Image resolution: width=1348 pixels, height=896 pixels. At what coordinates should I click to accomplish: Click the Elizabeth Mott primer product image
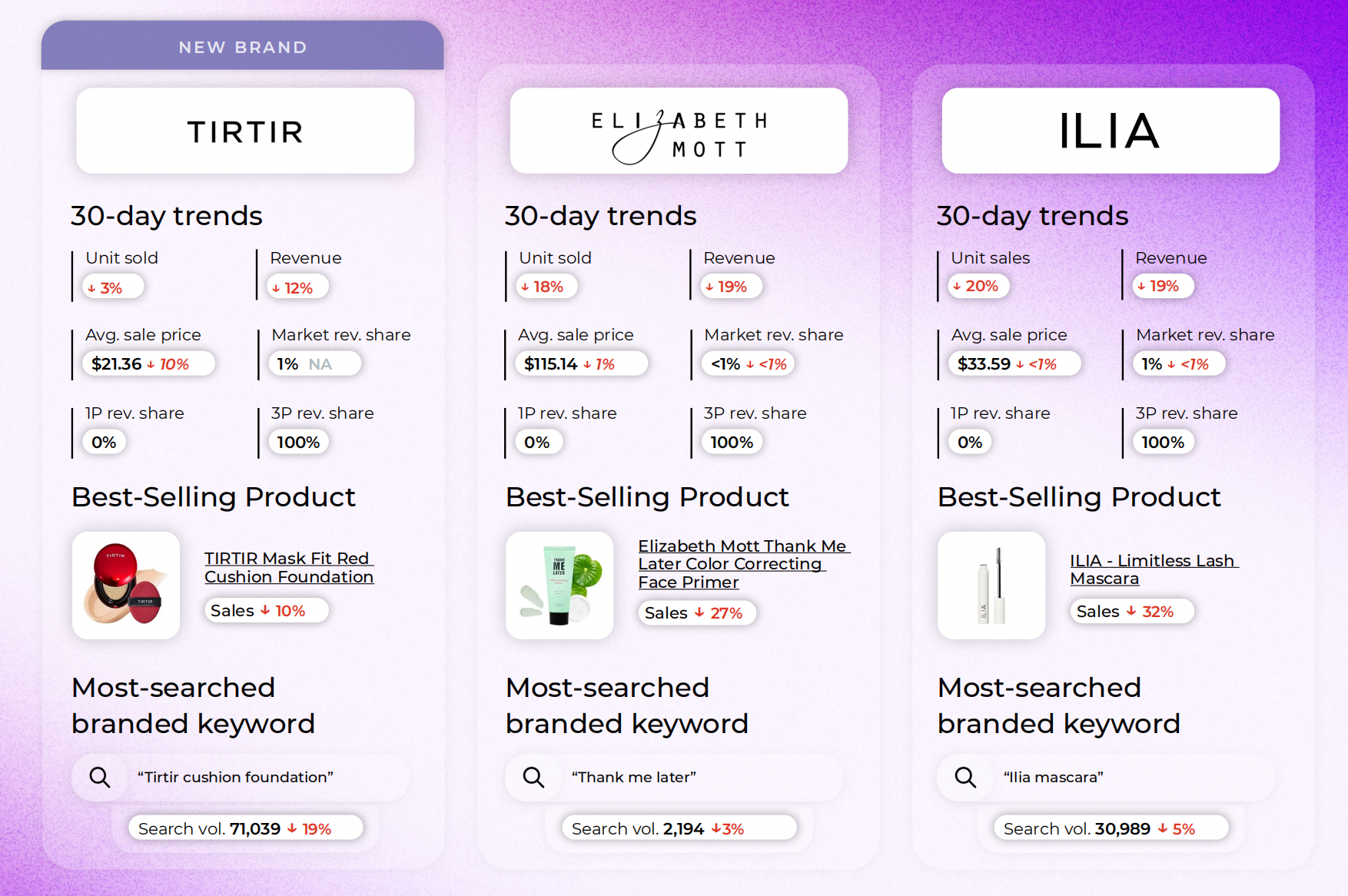[x=559, y=586]
